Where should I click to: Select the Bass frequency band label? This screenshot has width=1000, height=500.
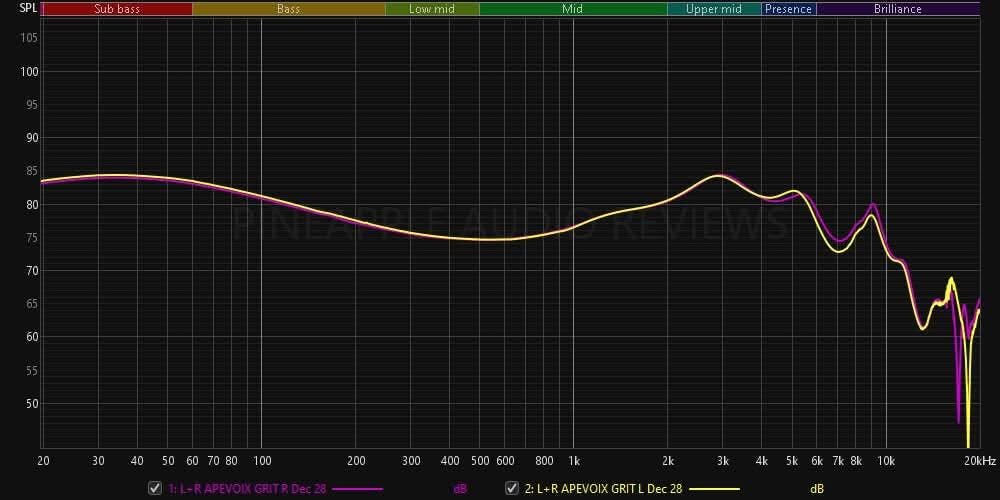(x=288, y=9)
